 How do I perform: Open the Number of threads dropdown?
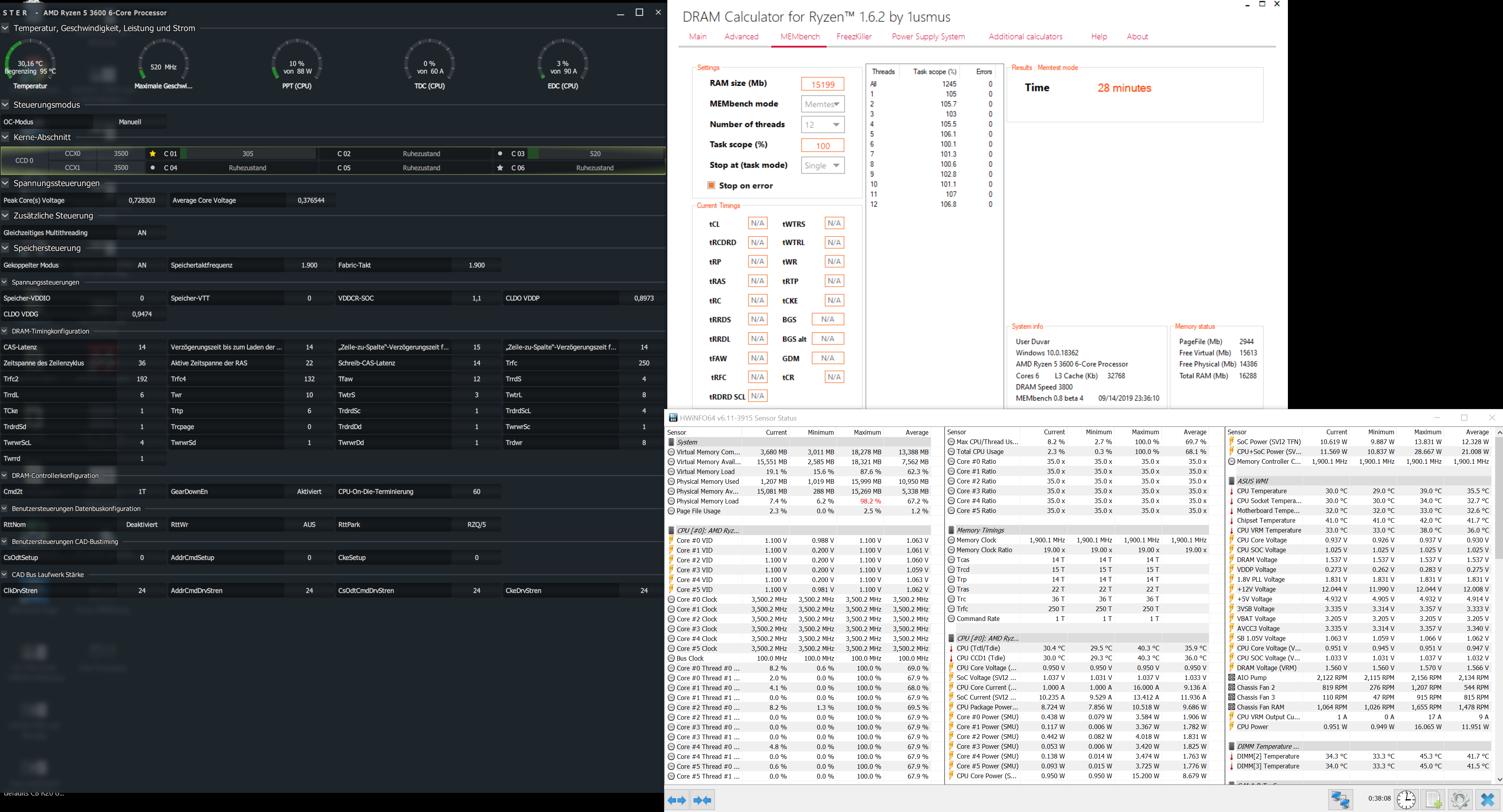[823, 125]
